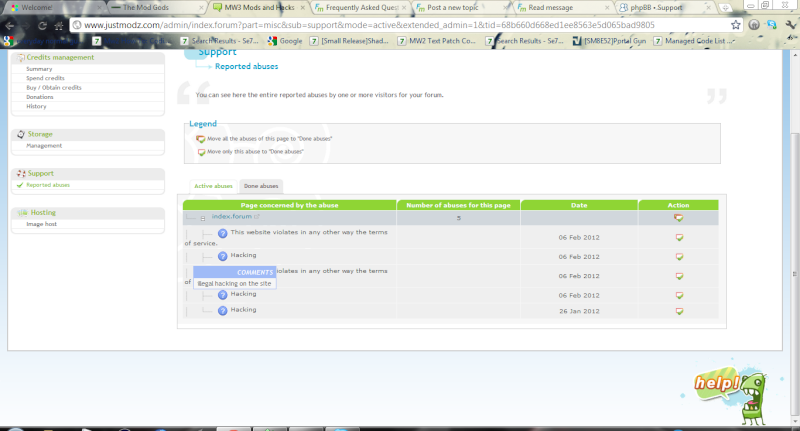Viewport: 800px width, 431px height.
Task: Click the Date column header
Action: (579, 205)
